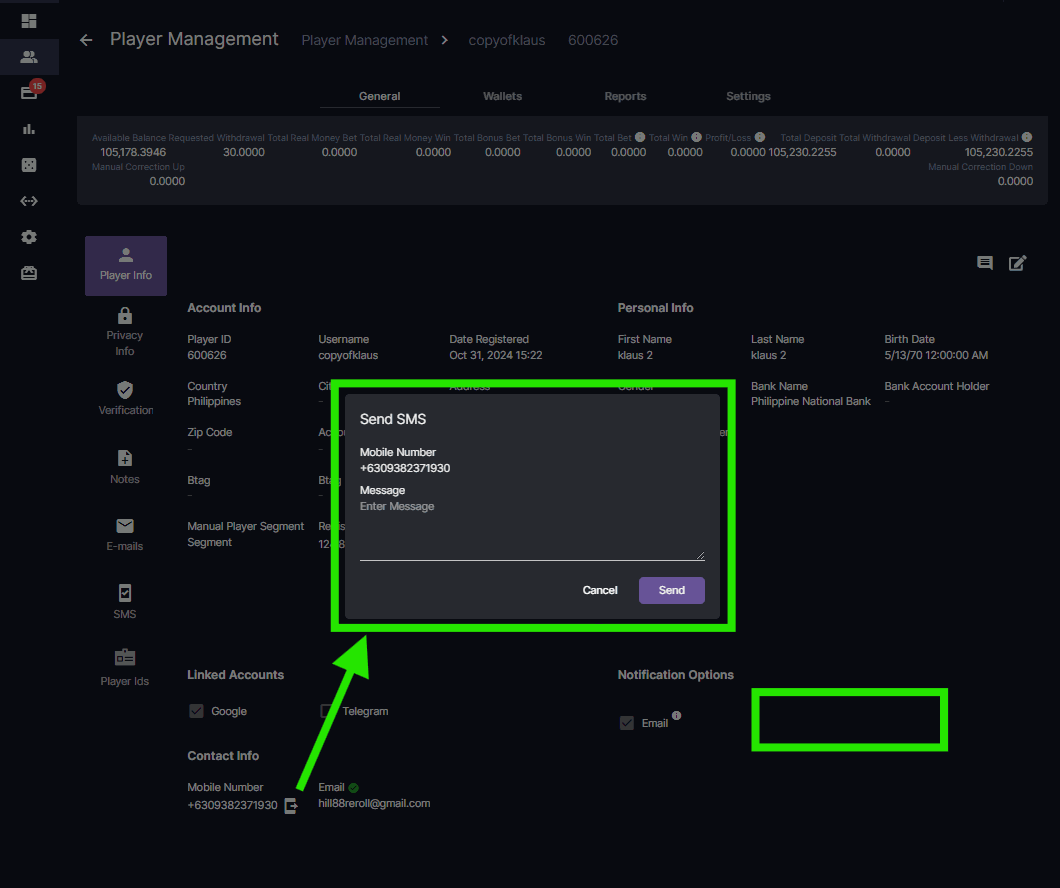Click the info icon beside Profit/Loss
Viewport: 1060px width, 888px height.
tap(760, 137)
